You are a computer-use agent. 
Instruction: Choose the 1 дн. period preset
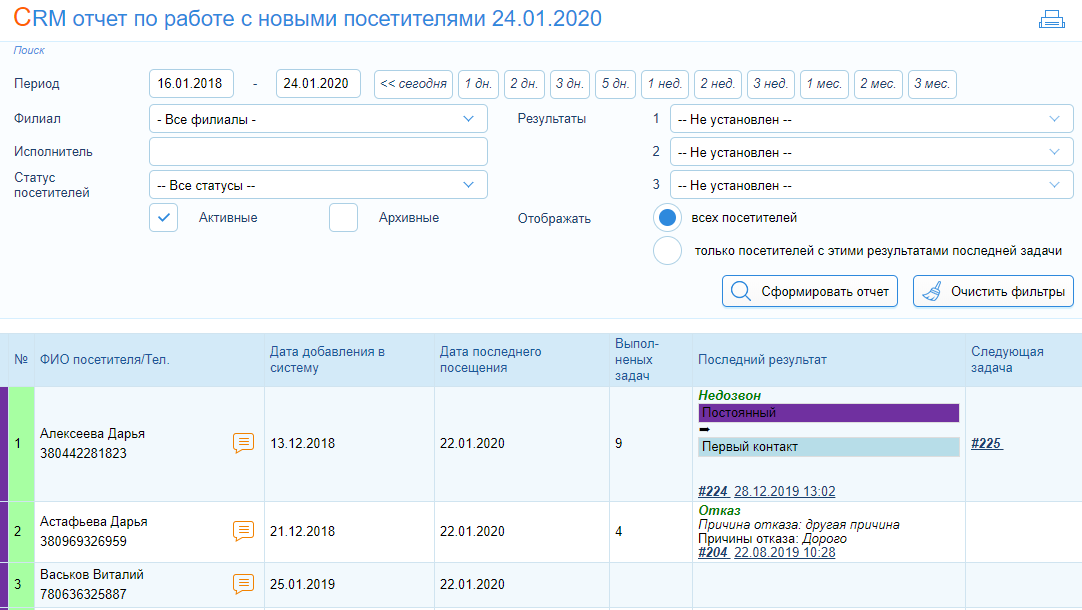click(x=478, y=84)
